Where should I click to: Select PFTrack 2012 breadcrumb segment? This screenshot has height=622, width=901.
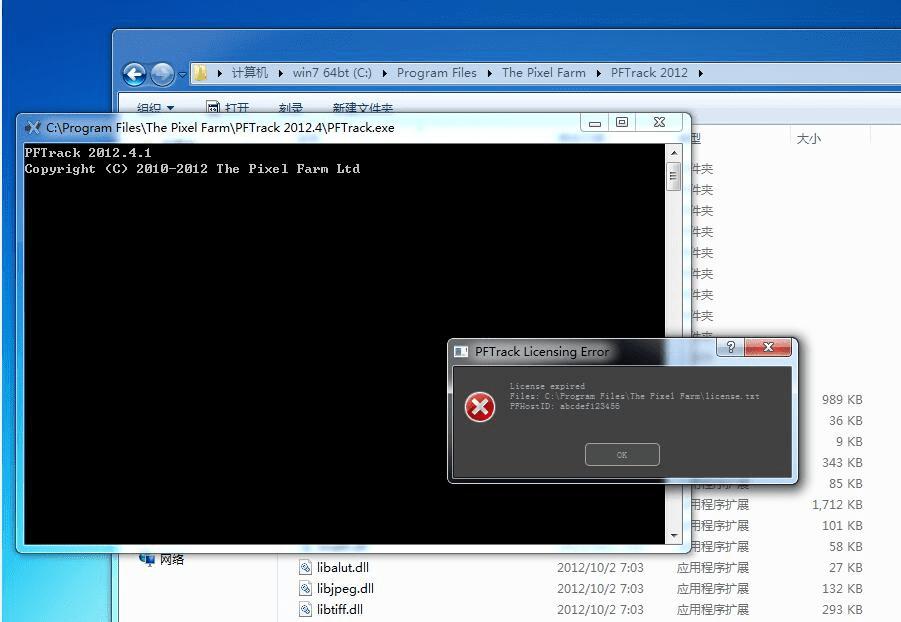649,73
